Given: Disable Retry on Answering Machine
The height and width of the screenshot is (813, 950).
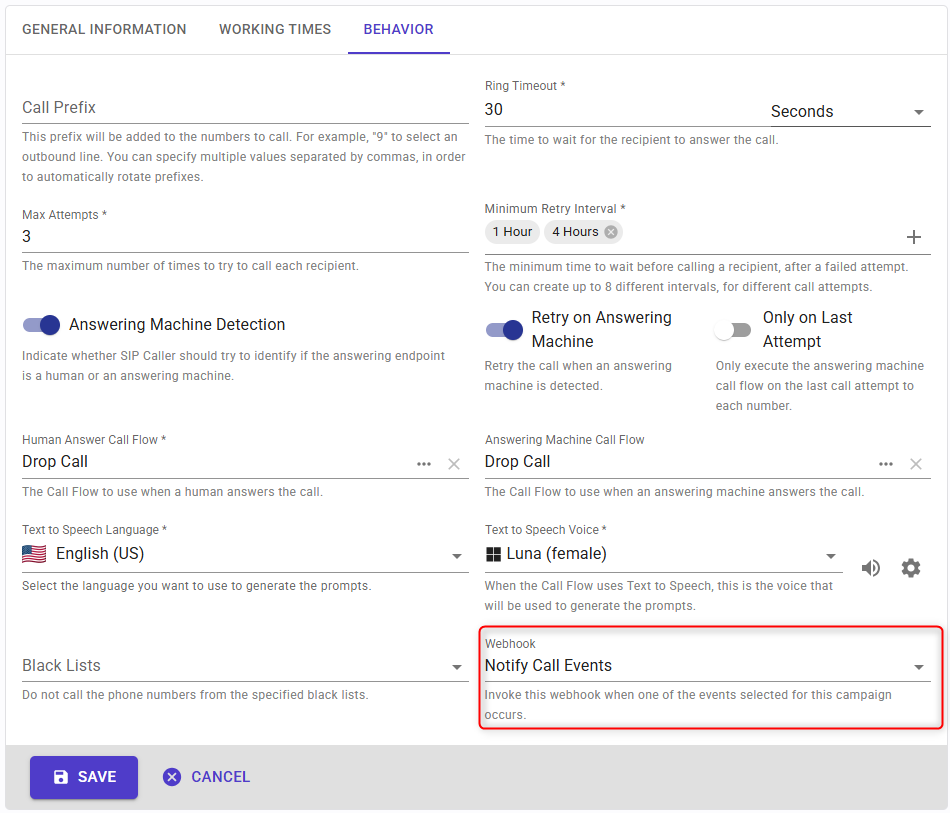Looking at the screenshot, I should point(504,330).
